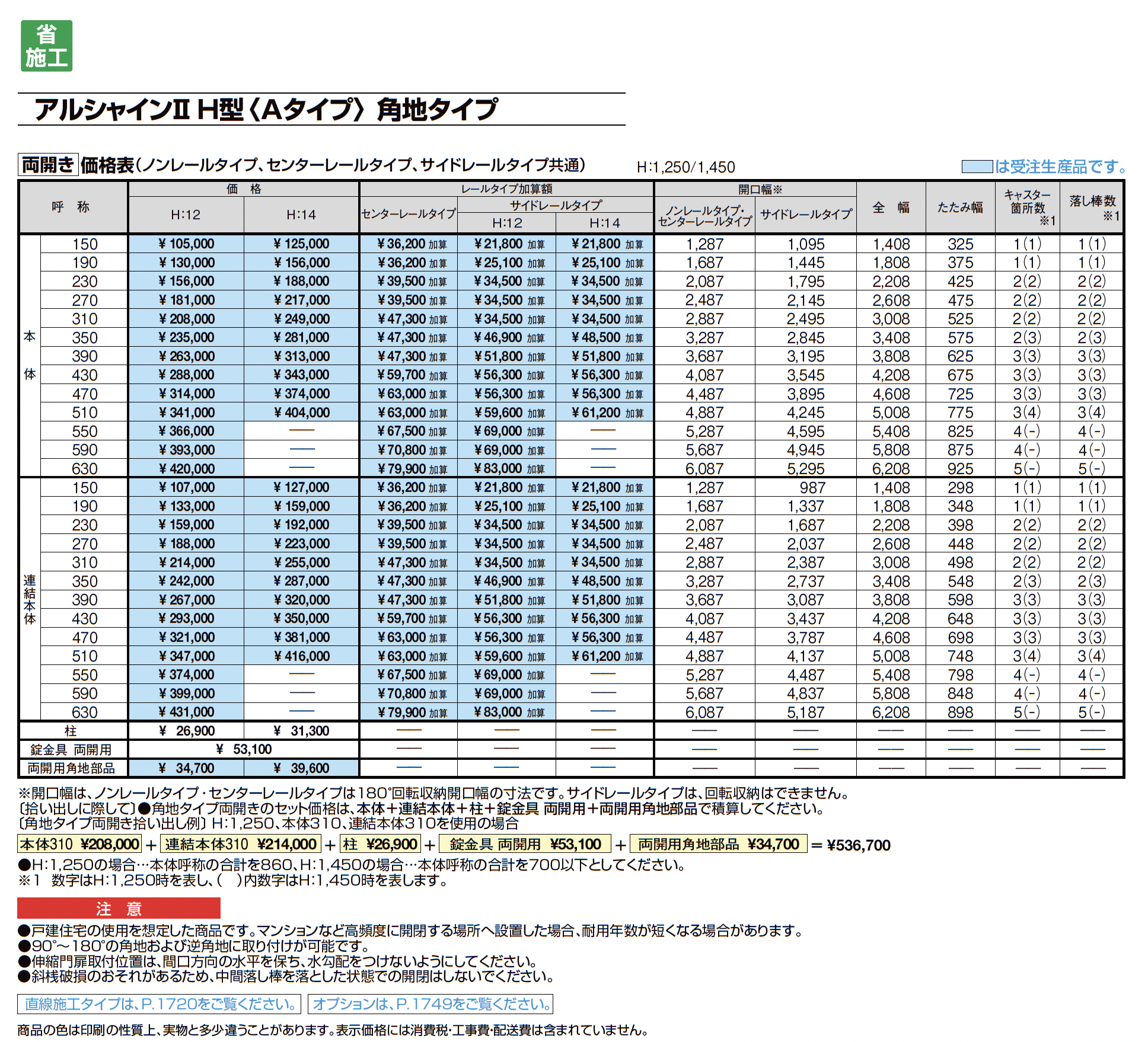1148x1042 pixels.
Task: Open the 直線施工タイプは、P.1720 link box
Action: [x=159, y=1003]
